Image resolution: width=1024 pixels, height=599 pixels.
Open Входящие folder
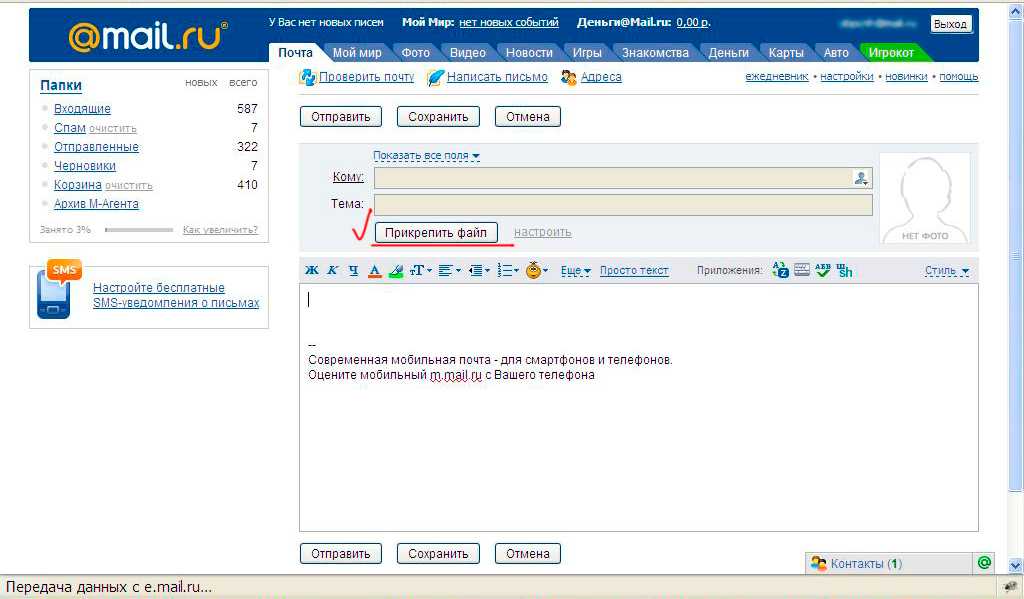82,109
